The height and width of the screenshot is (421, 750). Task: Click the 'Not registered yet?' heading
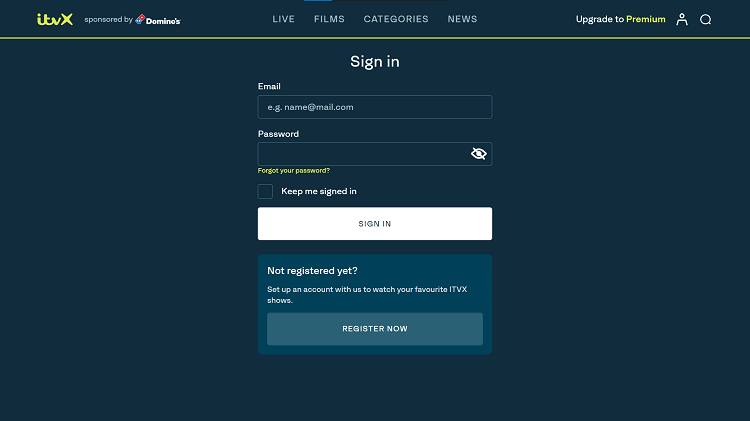(312, 271)
